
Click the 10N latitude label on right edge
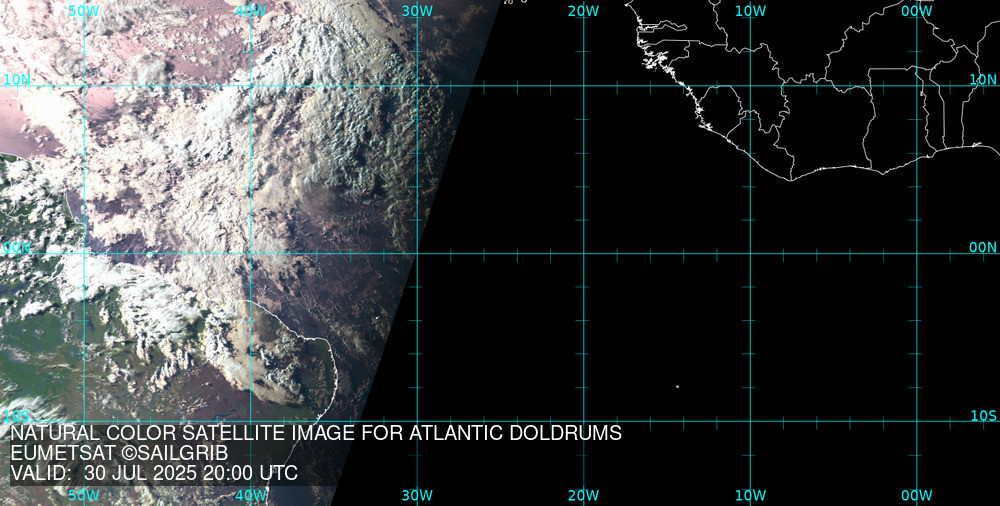coord(983,80)
